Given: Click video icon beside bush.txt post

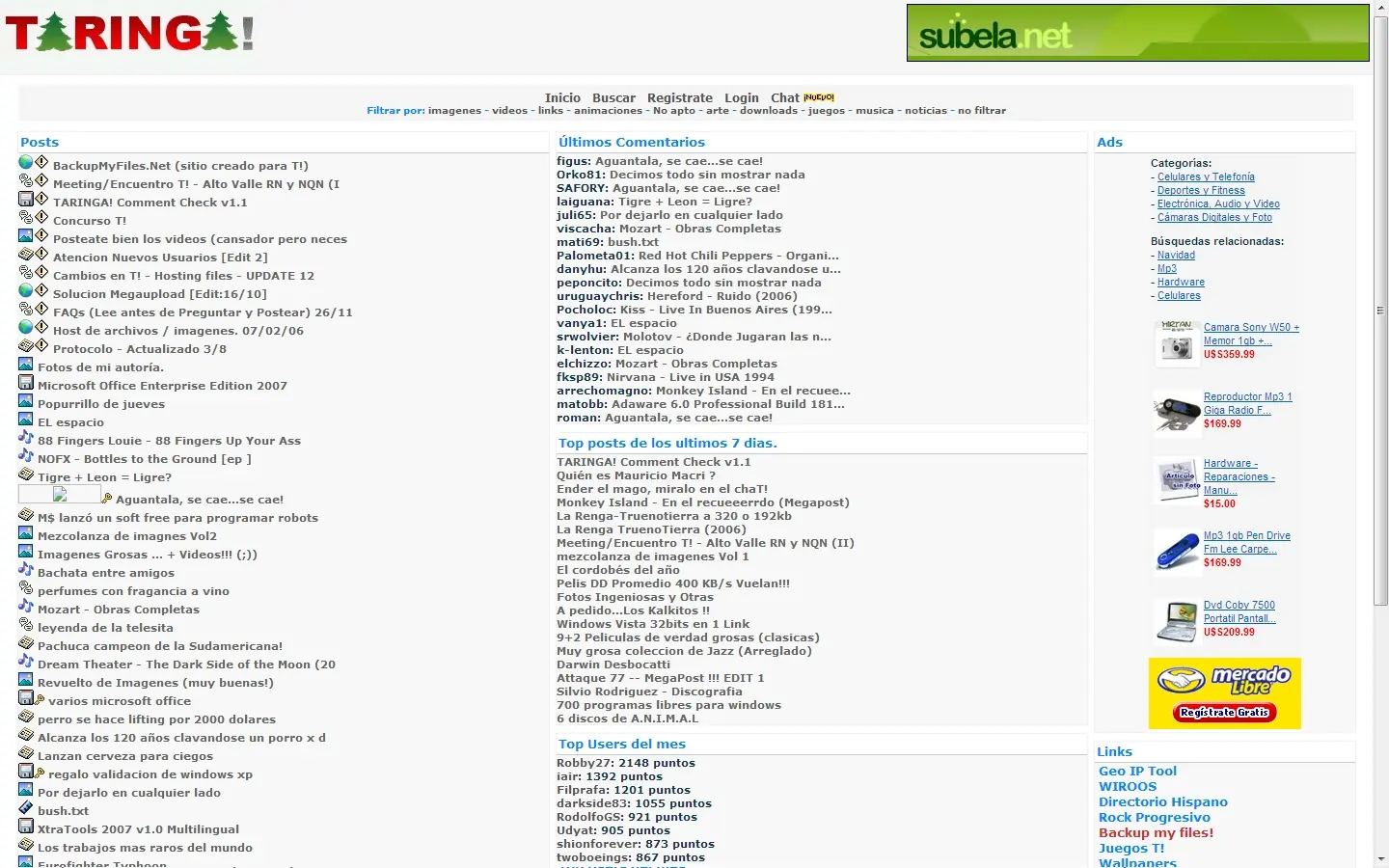Looking at the screenshot, I should (x=26, y=807).
